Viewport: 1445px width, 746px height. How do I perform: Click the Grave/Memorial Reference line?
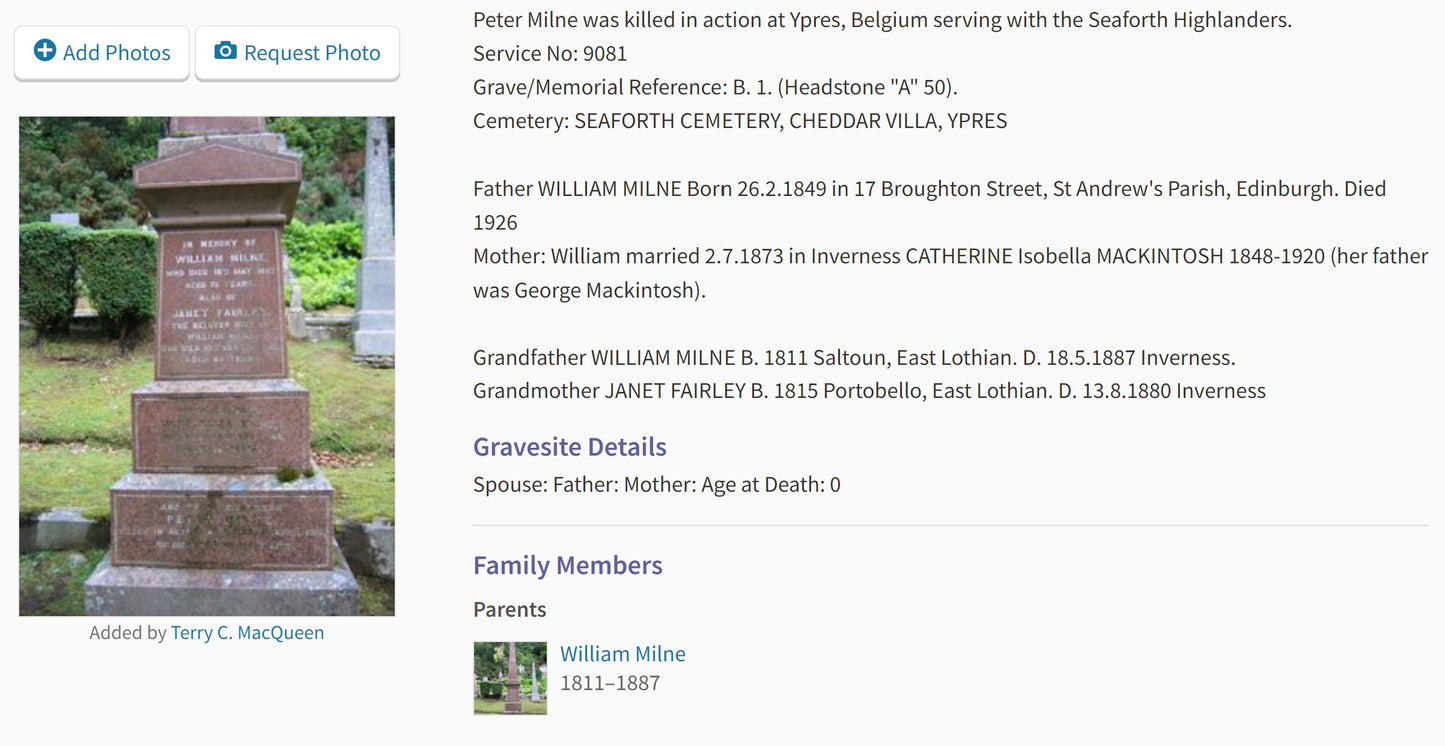point(716,88)
